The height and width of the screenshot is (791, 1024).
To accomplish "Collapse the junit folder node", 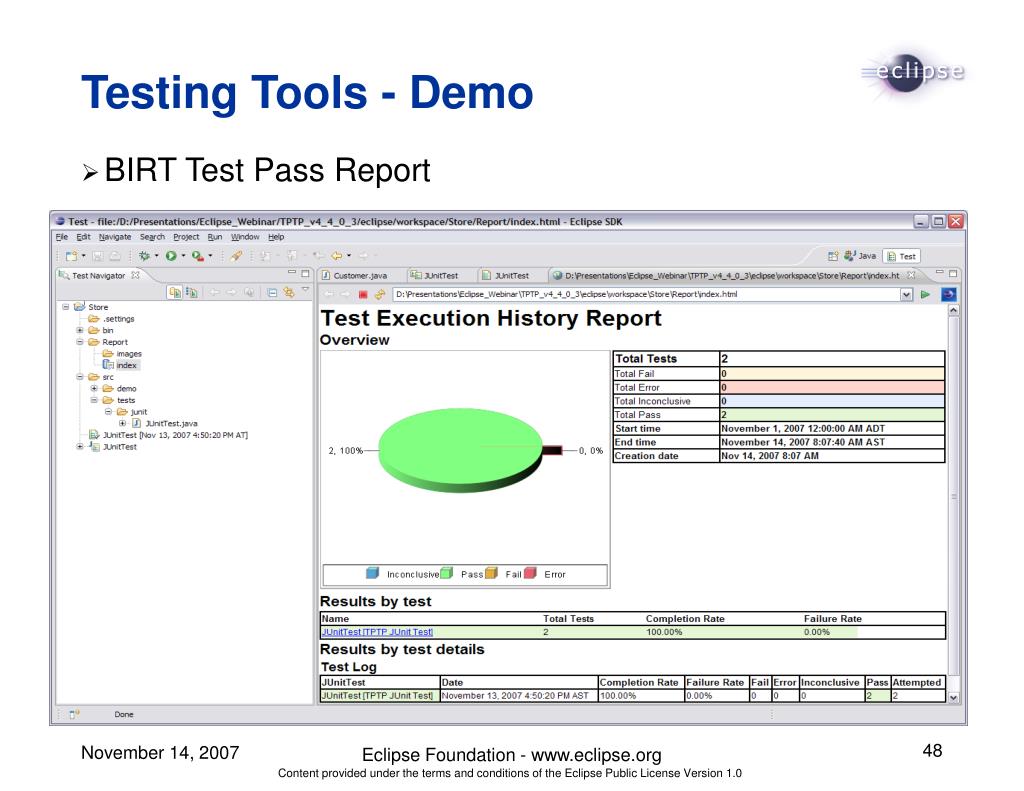I will [x=108, y=412].
